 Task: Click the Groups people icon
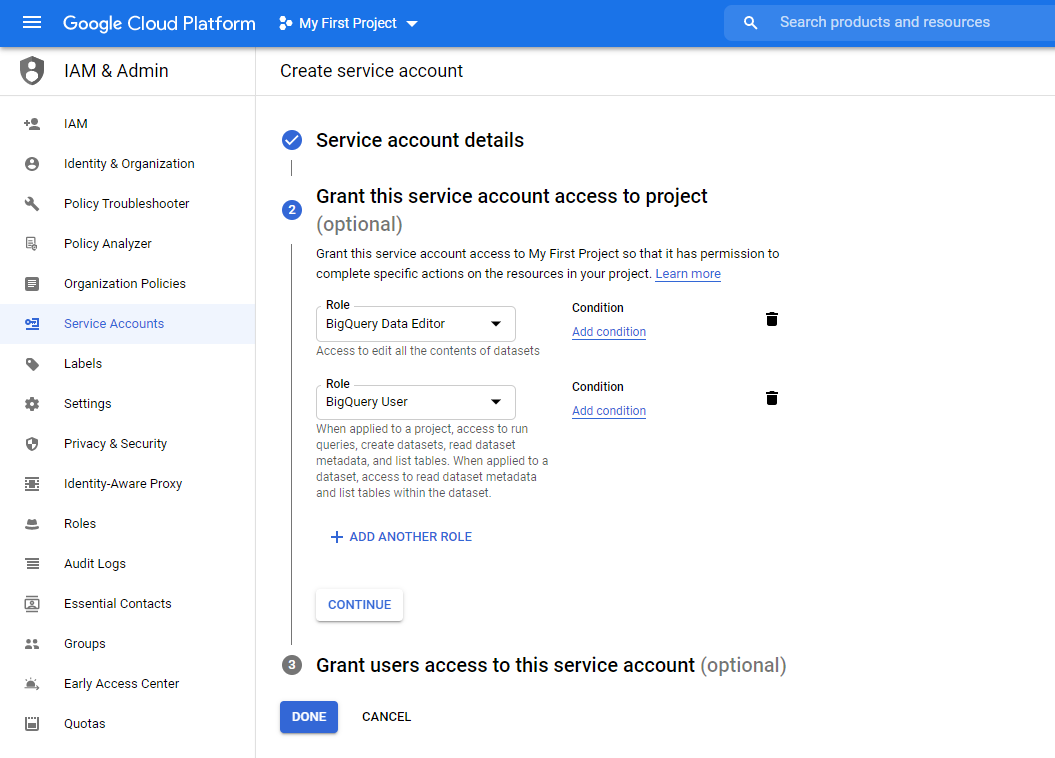click(32, 644)
